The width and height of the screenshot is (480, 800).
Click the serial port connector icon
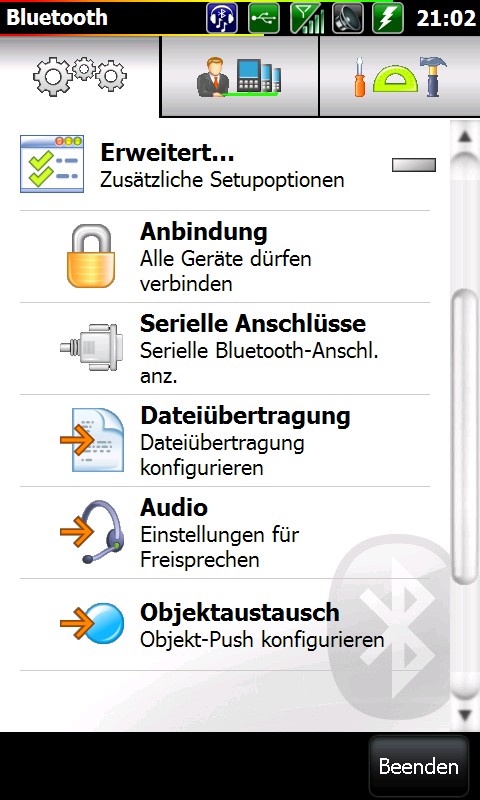pyautogui.click(x=91, y=347)
